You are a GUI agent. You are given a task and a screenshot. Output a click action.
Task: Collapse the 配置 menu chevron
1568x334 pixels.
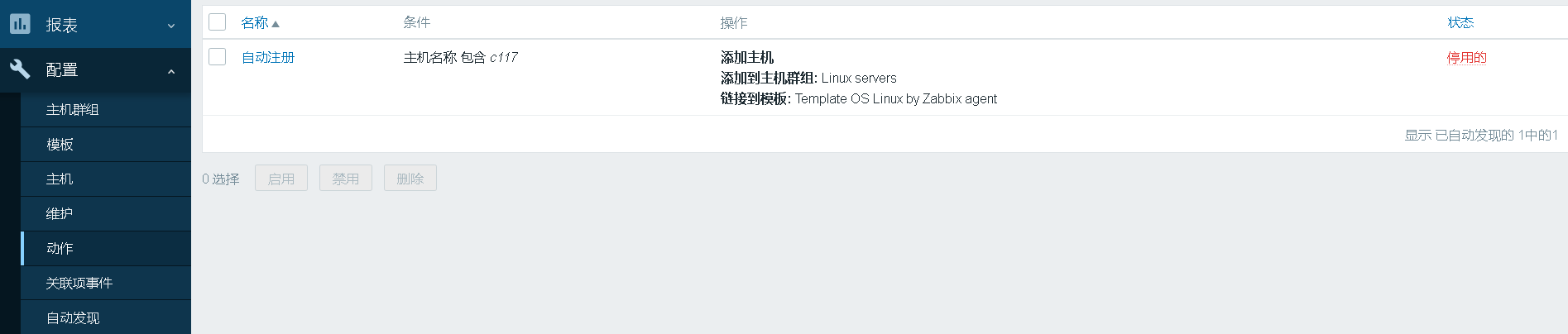click(x=171, y=71)
